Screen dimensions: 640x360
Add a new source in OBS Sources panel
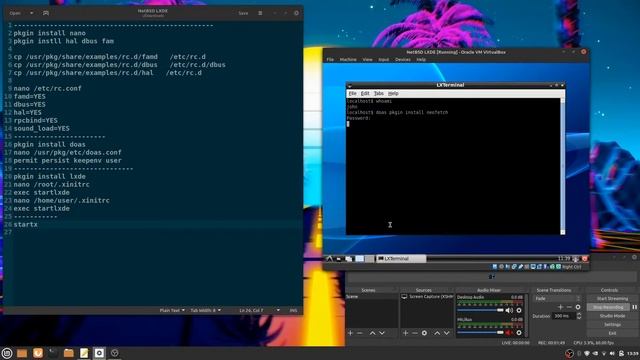[x=405, y=333]
